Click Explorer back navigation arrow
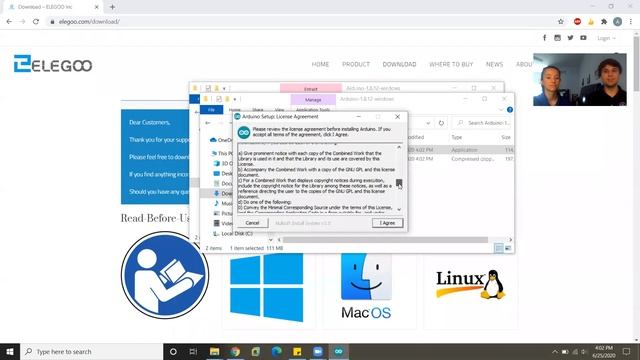 point(208,123)
